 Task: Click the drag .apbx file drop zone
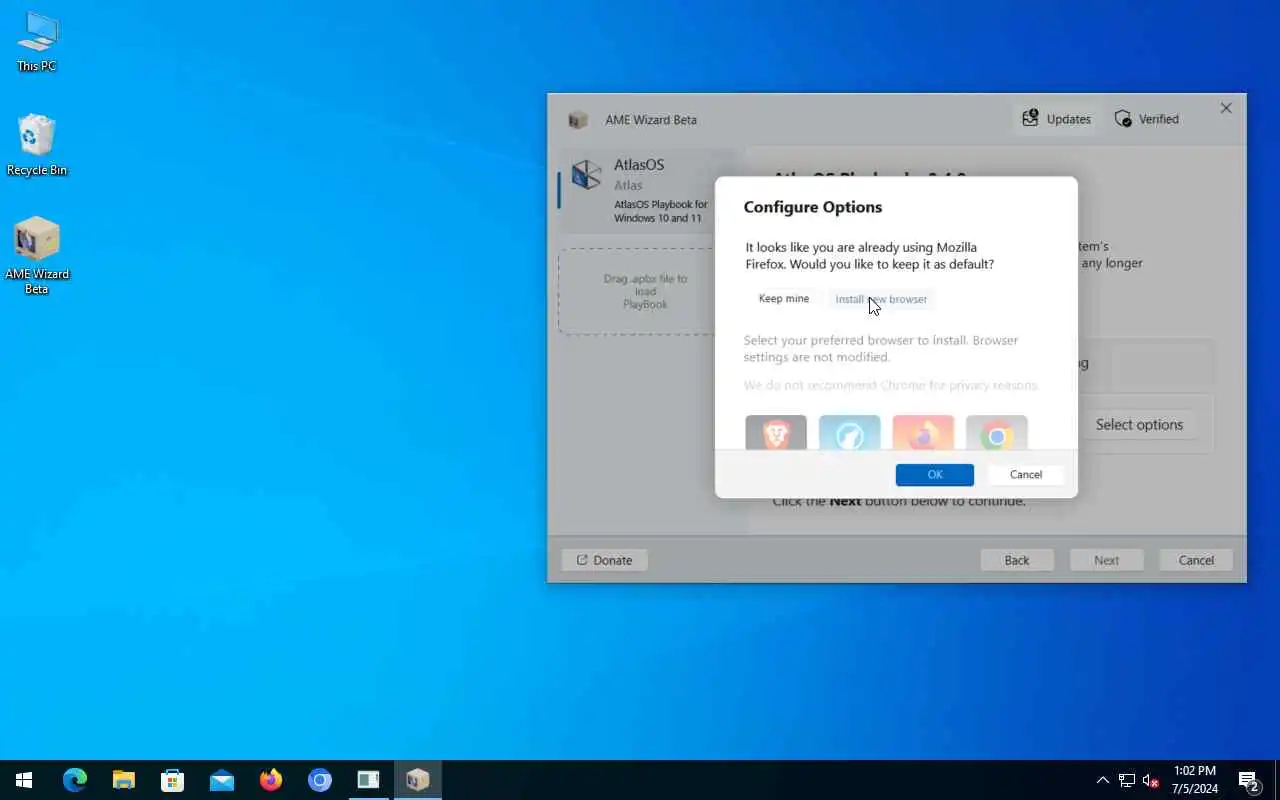646,291
